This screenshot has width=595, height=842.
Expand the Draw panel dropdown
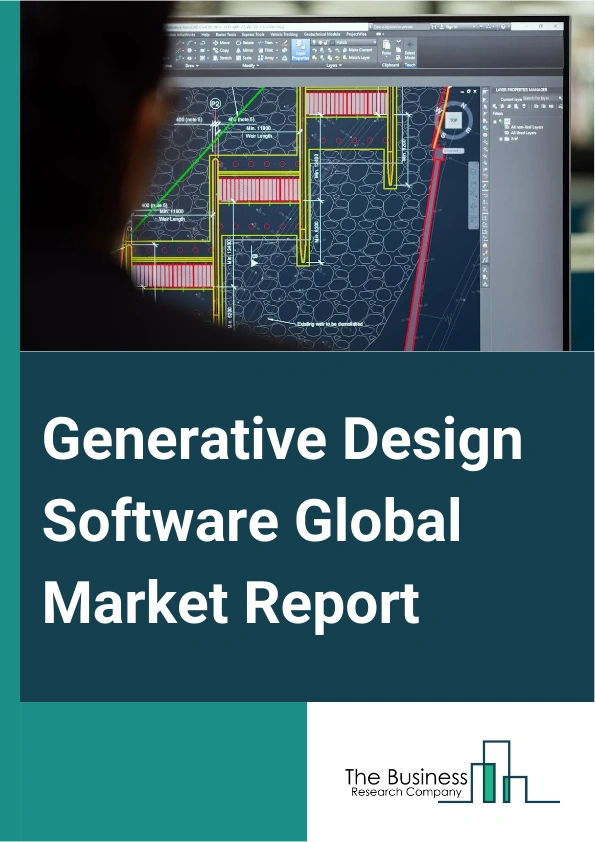[192, 66]
